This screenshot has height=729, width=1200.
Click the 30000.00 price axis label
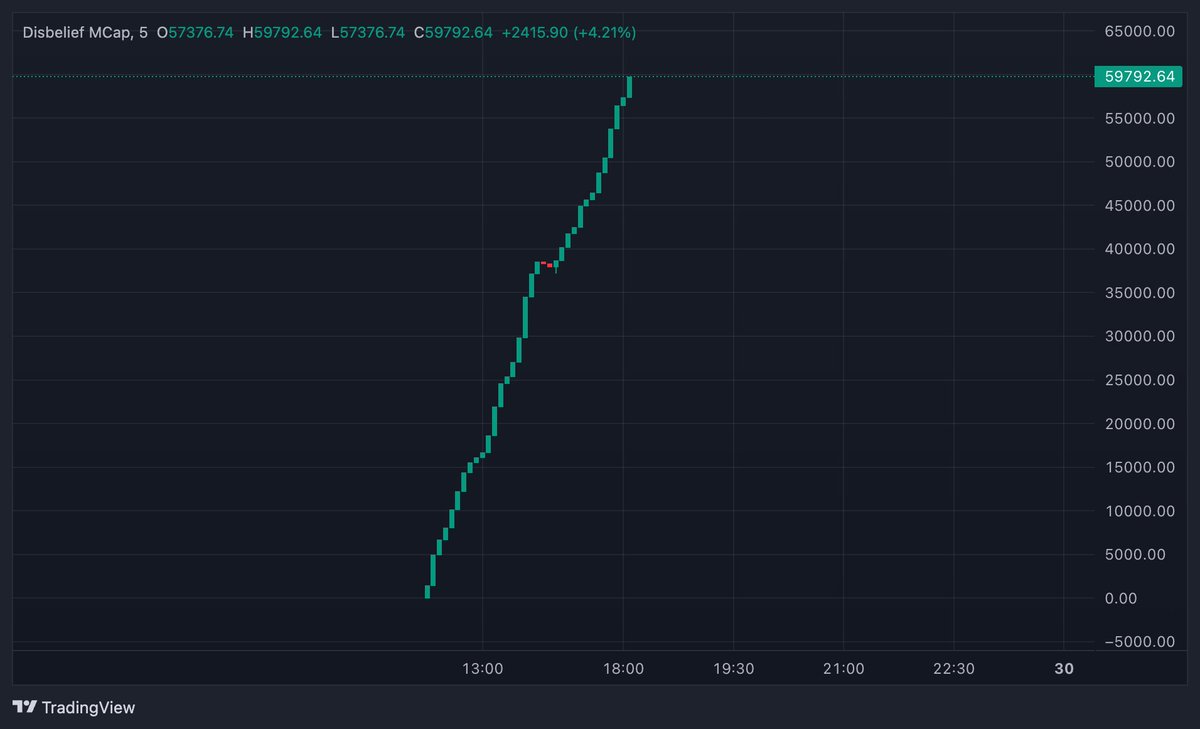1139,336
